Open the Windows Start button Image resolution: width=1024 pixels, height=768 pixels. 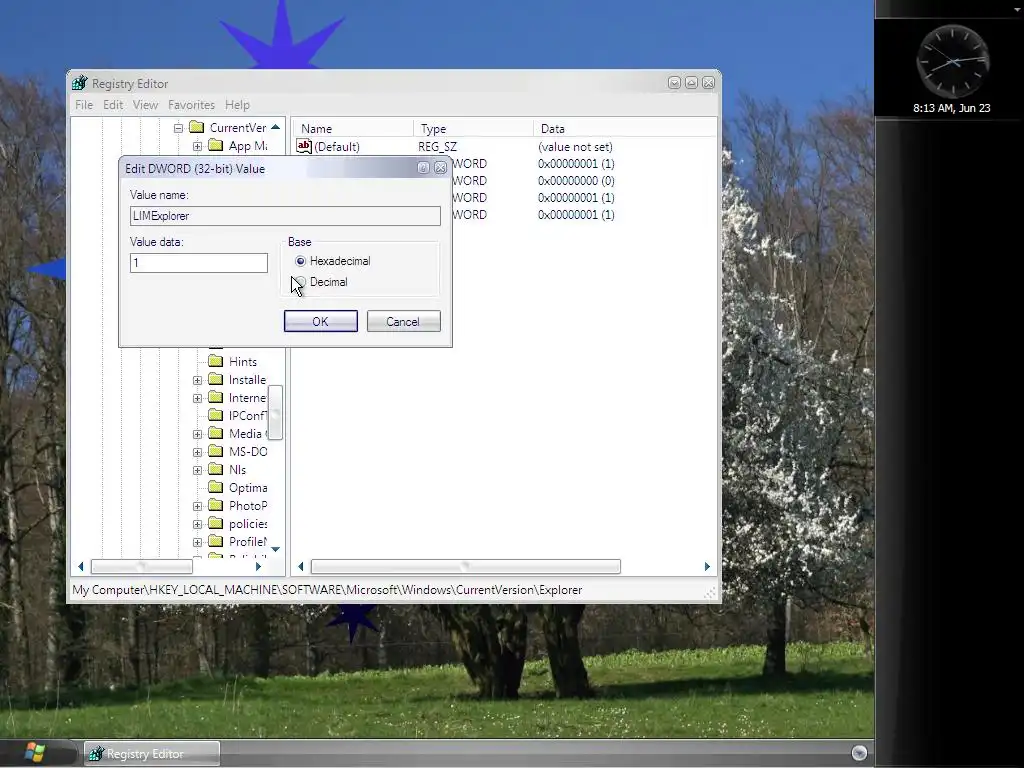point(35,752)
